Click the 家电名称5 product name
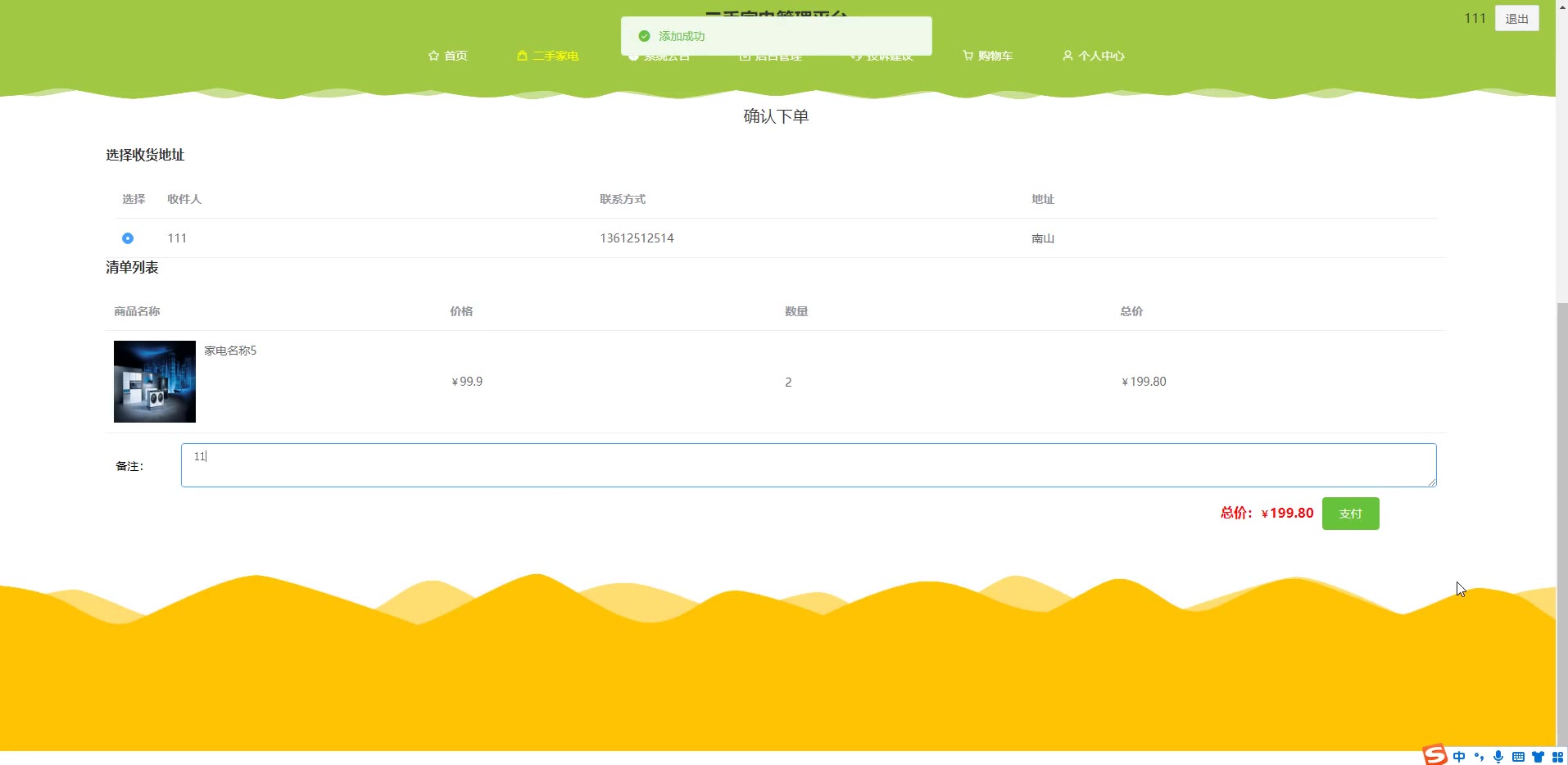The height and width of the screenshot is (765, 1568). coord(230,351)
